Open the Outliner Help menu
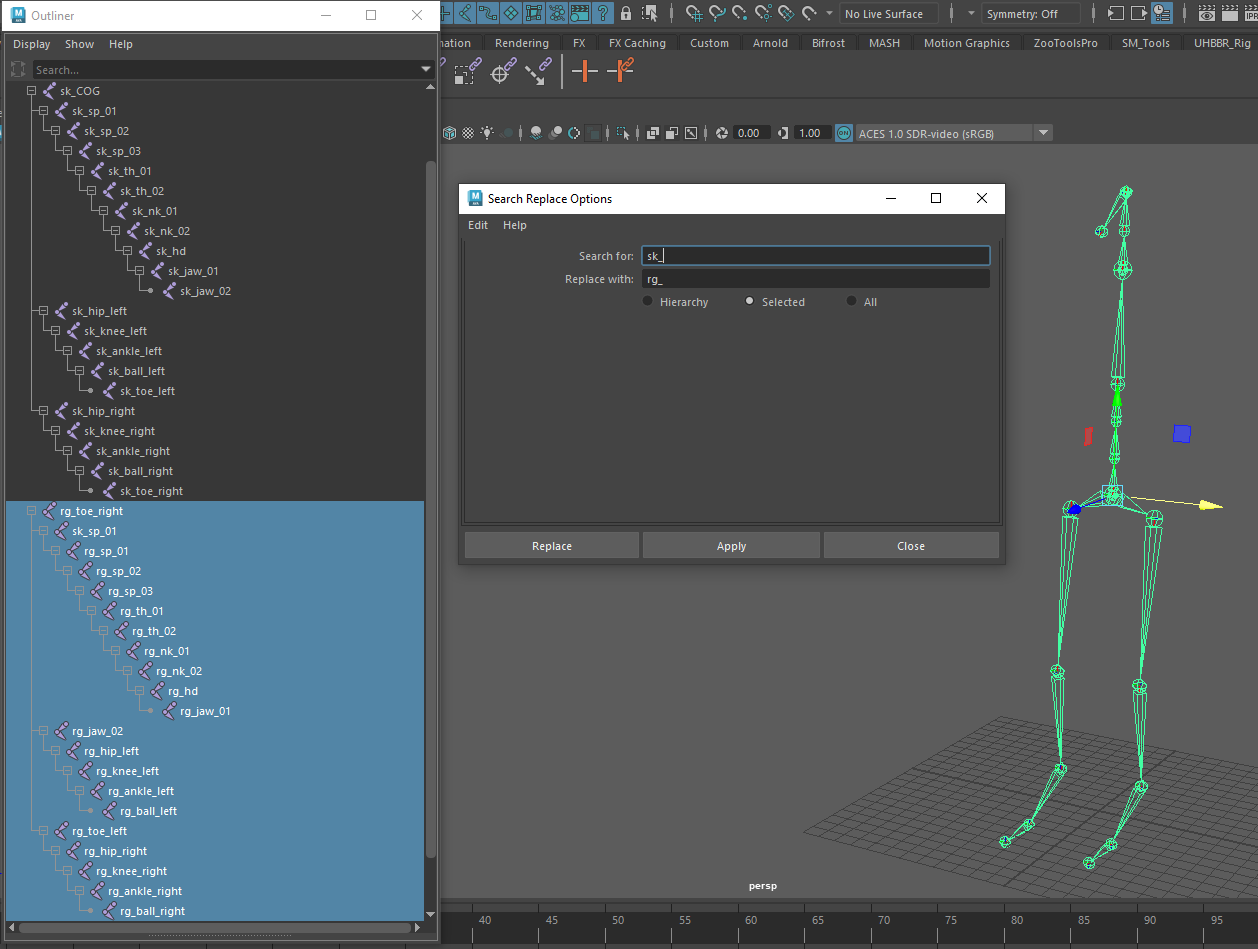The width and height of the screenshot is (1258, 949). click(121, 44)
